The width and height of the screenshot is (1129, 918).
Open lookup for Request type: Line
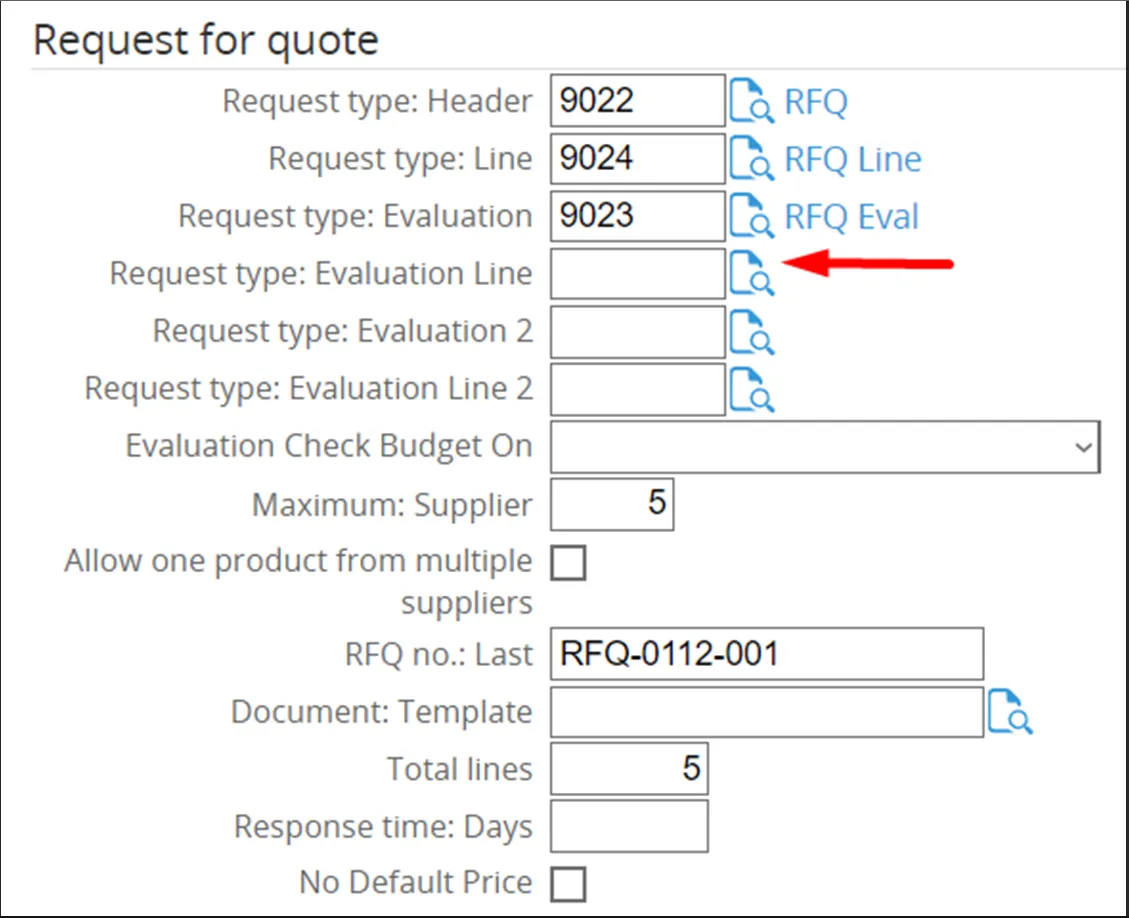751,159
